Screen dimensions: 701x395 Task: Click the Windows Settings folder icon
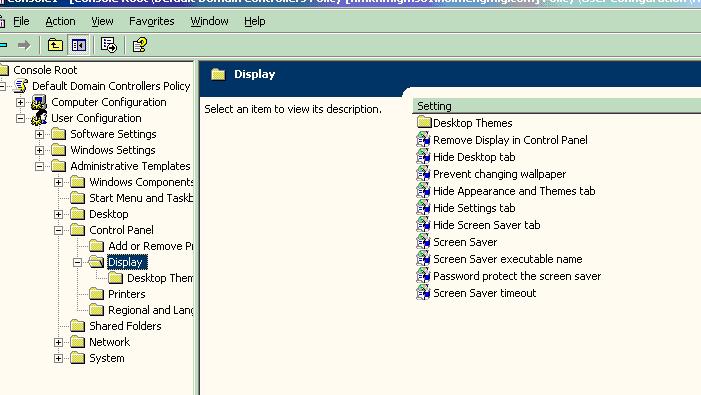(x=58, y=150)
